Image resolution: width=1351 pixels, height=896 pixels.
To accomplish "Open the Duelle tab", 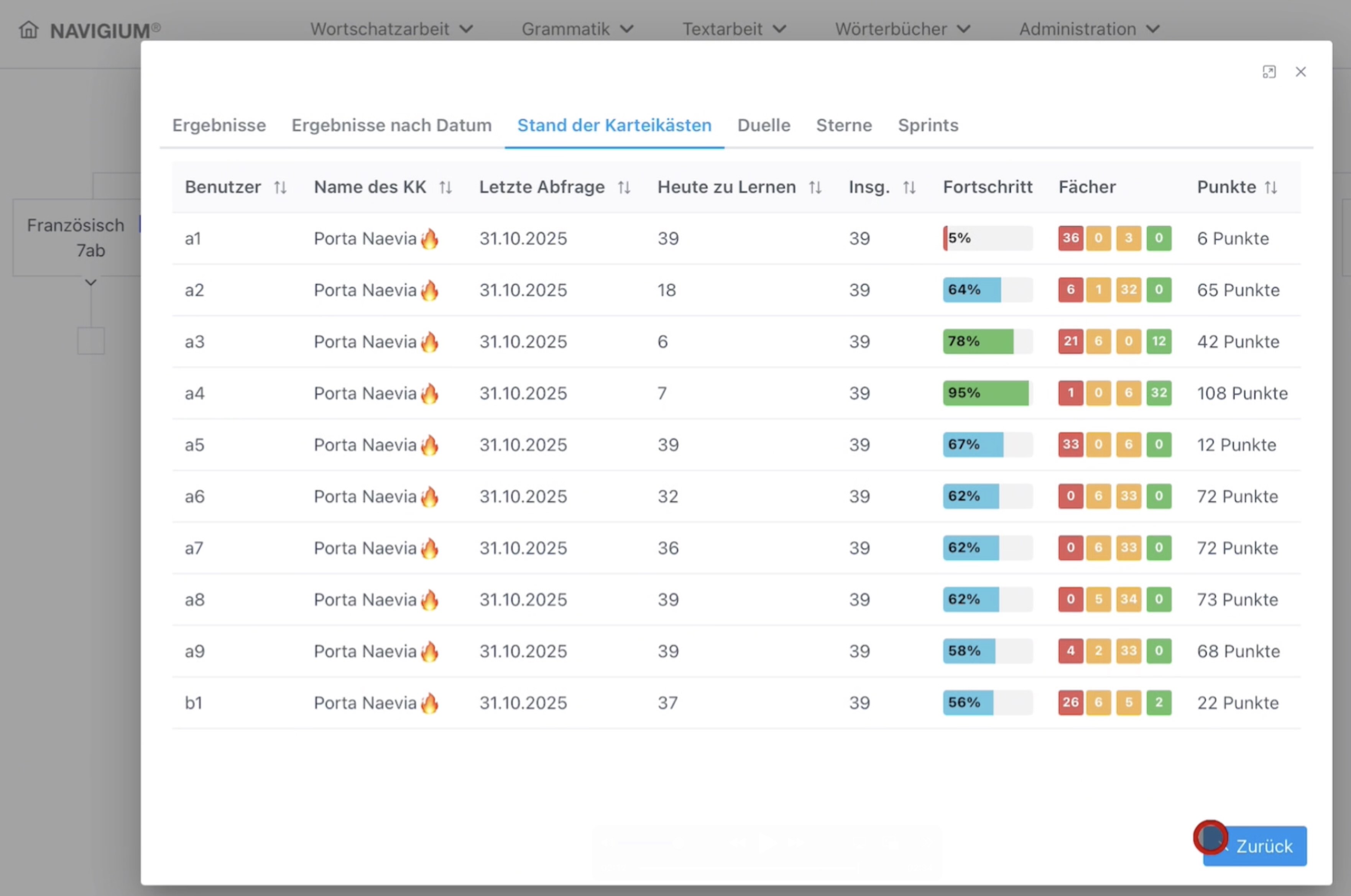I will click(x=764, y=125).
